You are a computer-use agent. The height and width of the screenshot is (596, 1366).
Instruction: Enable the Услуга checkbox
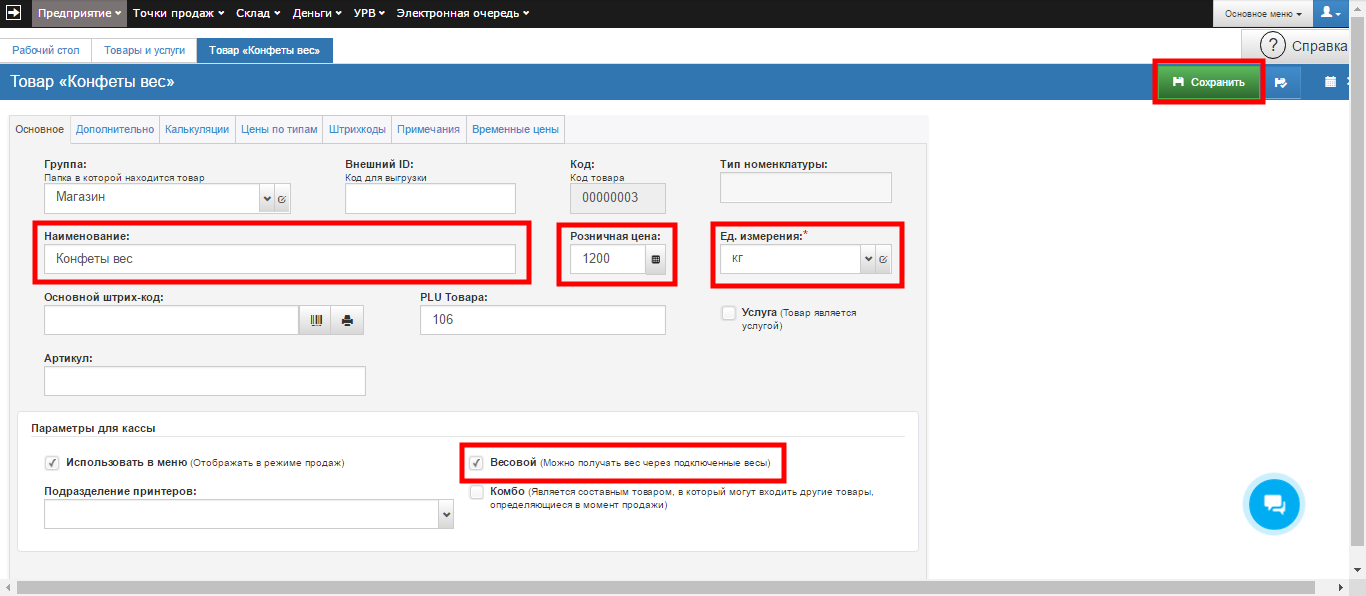(728, 313)
